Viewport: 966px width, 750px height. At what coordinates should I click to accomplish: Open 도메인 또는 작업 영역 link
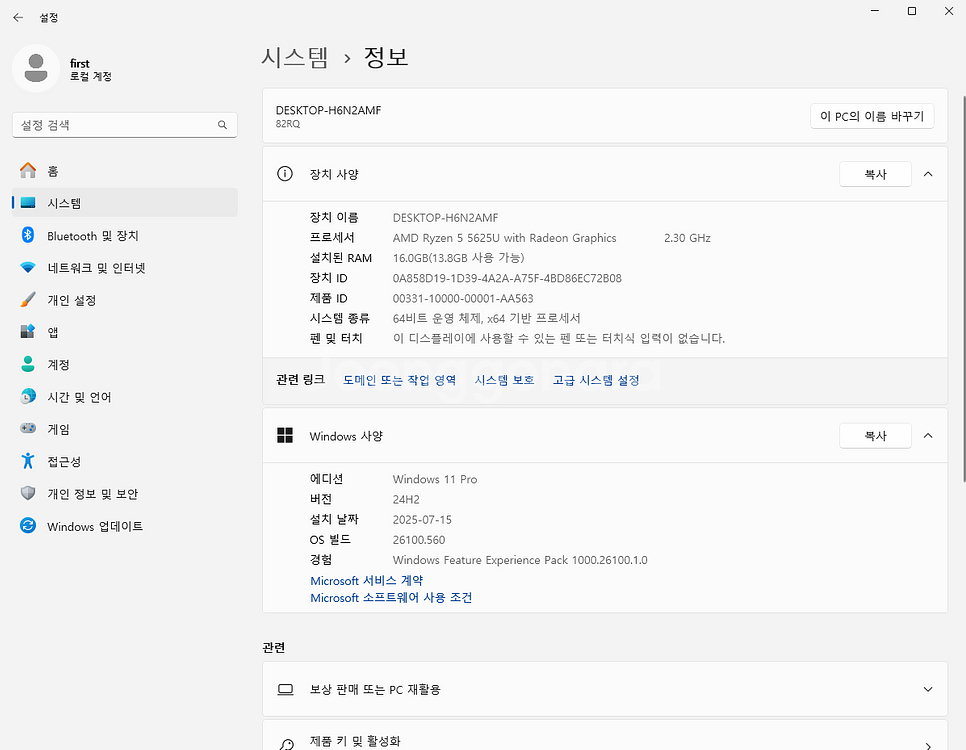[x=399, y=380]
